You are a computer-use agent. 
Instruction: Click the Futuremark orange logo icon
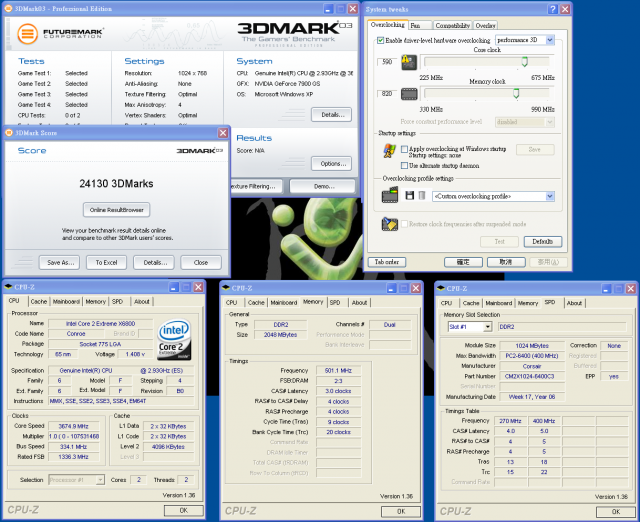point(27,33)
